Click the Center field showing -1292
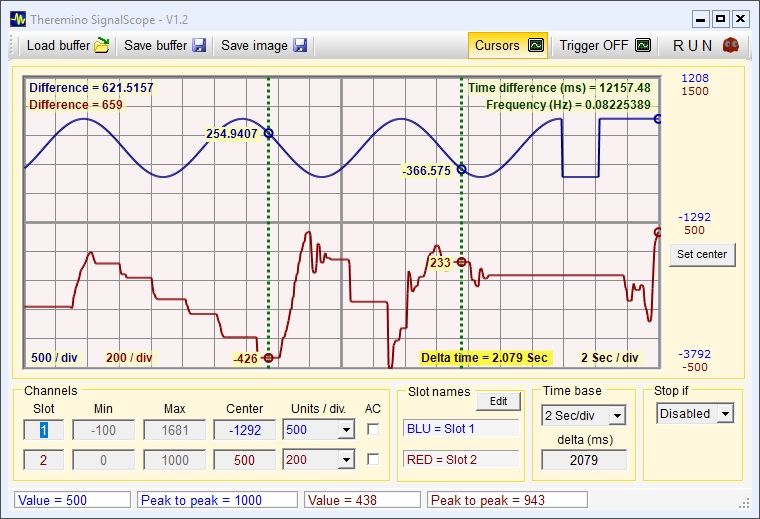Image resolution: width=760 pixels, height=519 pixels. coord(244,430)
